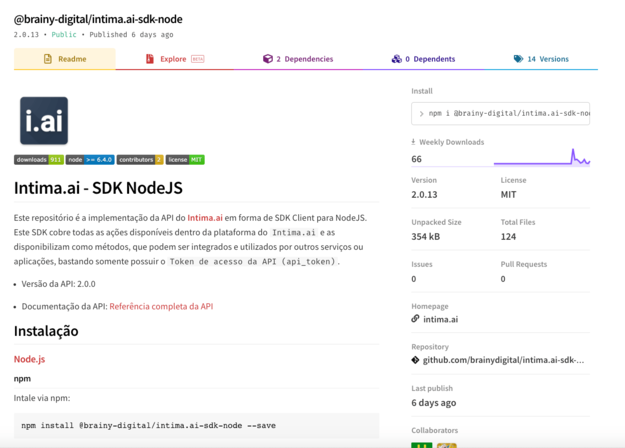This screenshot has height=448, width=625.
Task: Click the install command prompt chevron icon
Action: click(x=421, y=114)
